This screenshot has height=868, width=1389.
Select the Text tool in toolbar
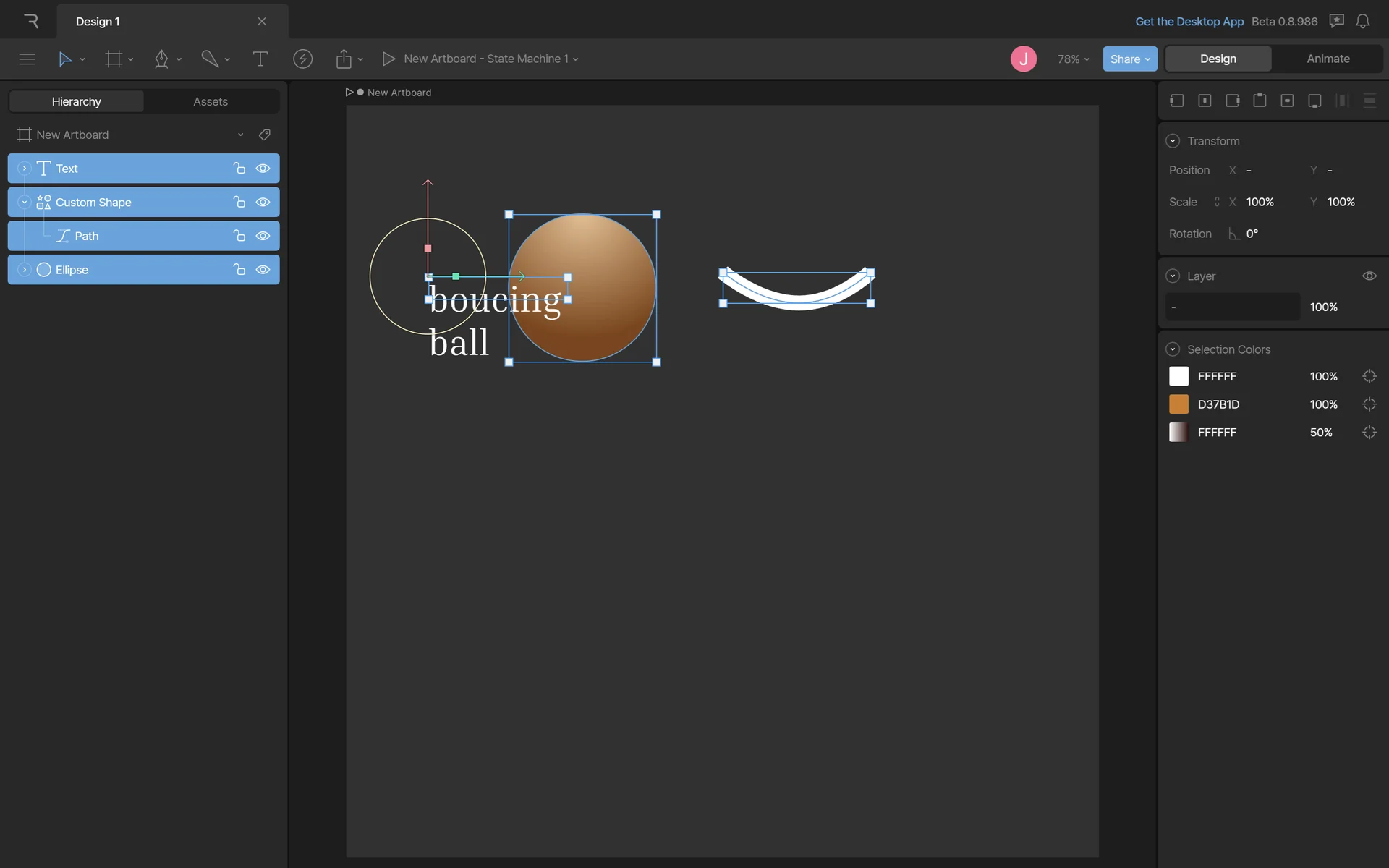(260, 59)
